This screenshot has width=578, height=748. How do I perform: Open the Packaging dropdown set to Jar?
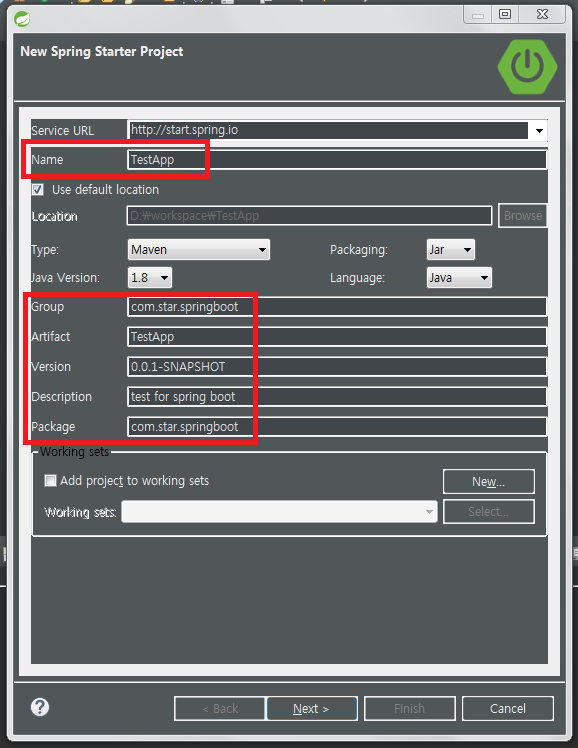tap(451, 249)
